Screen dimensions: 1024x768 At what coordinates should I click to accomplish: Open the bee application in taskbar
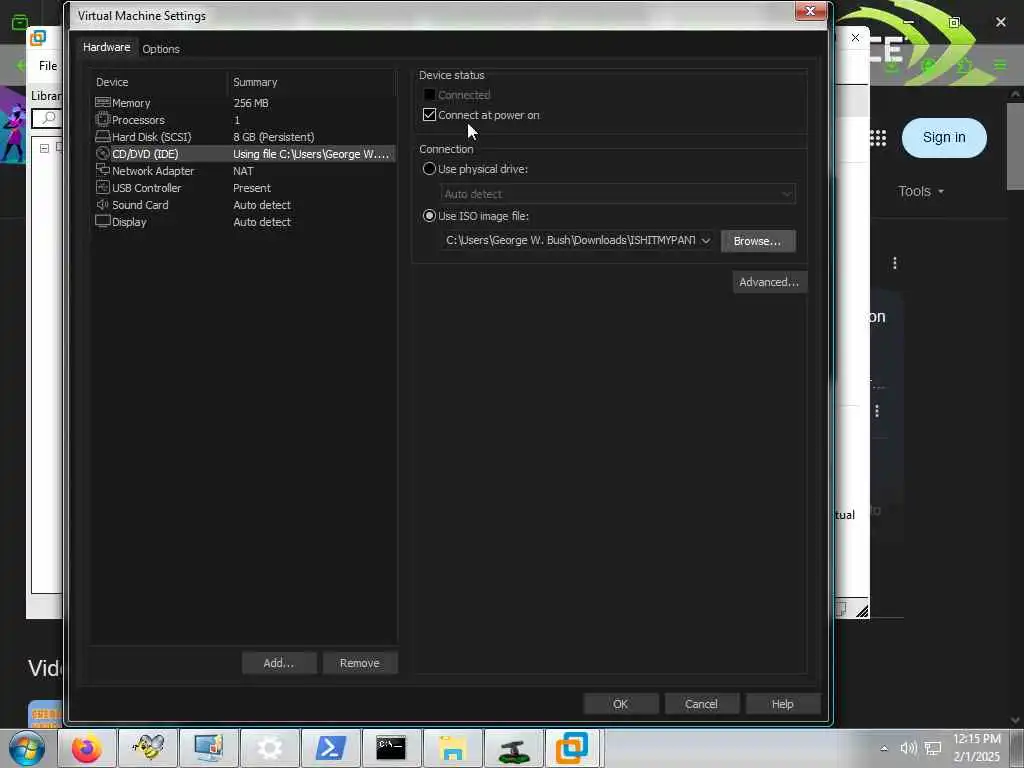coord(148,748)
